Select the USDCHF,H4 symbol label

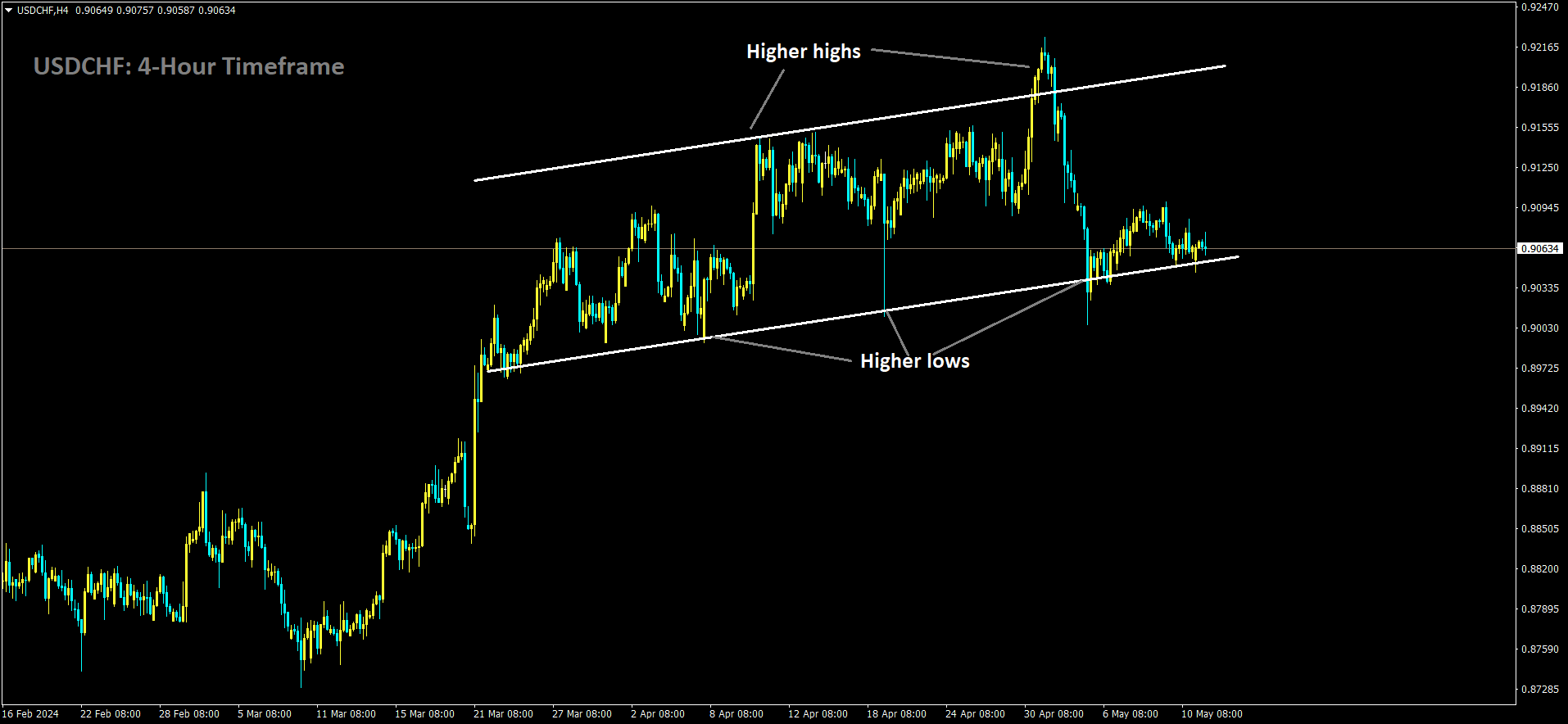[43, 11]
